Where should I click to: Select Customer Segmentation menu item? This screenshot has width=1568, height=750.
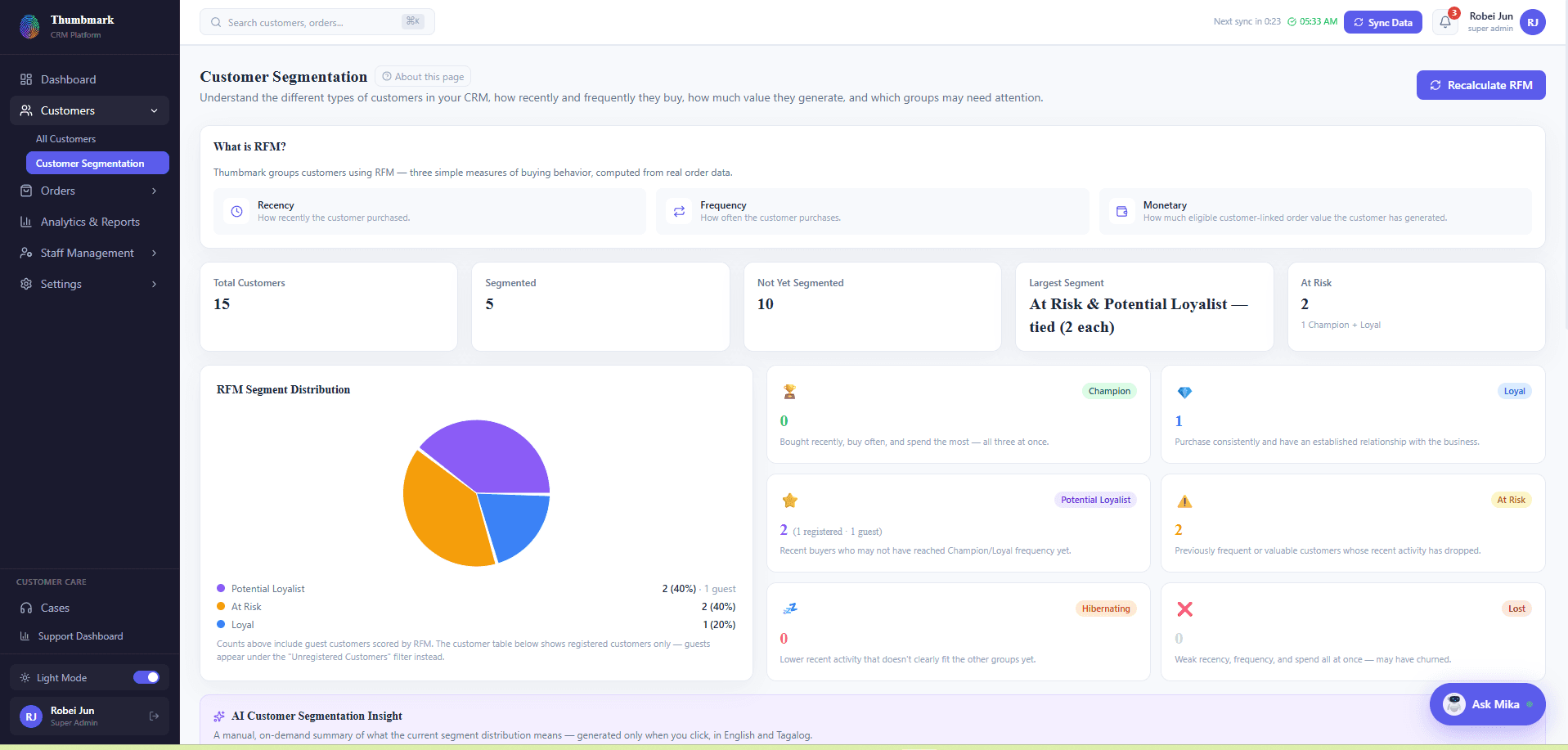tap(97, 164)
